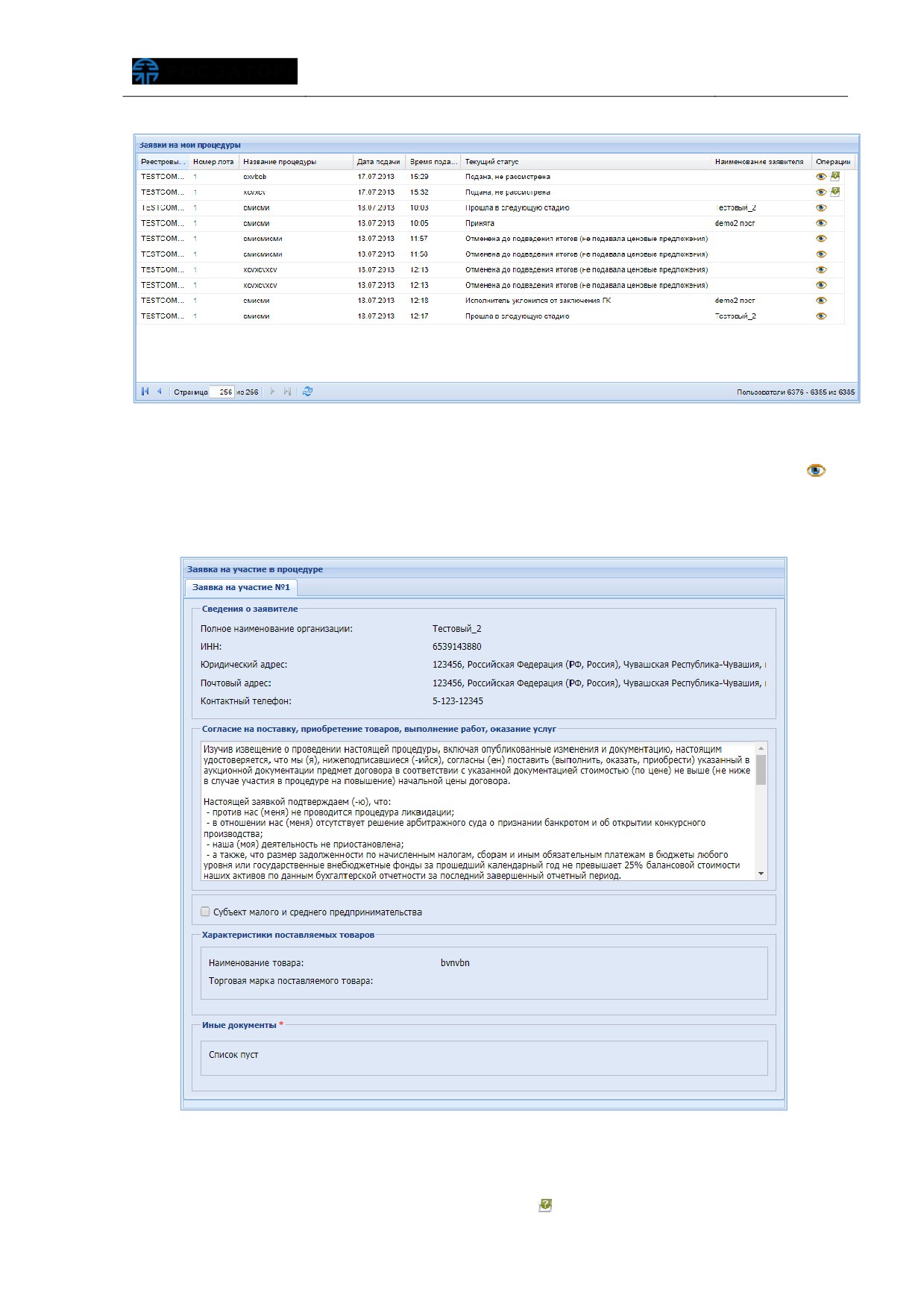
Task: Click inside the consent text area
Action: [x=478, y=812]
